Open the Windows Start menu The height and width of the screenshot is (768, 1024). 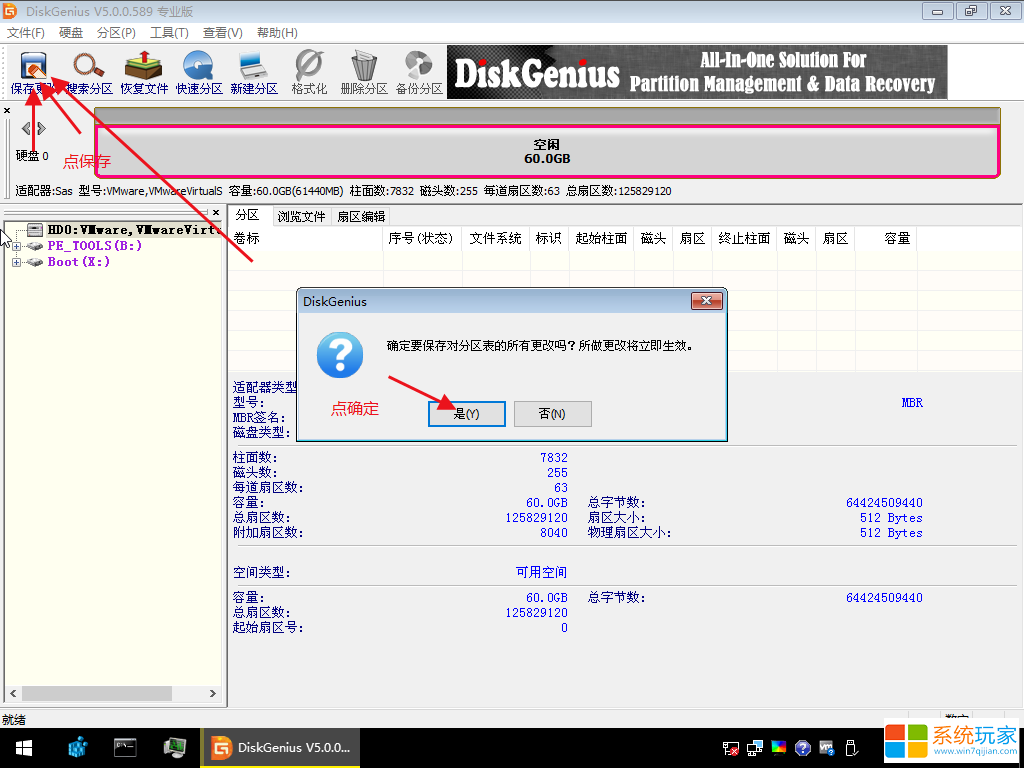[x=24, y=748]
